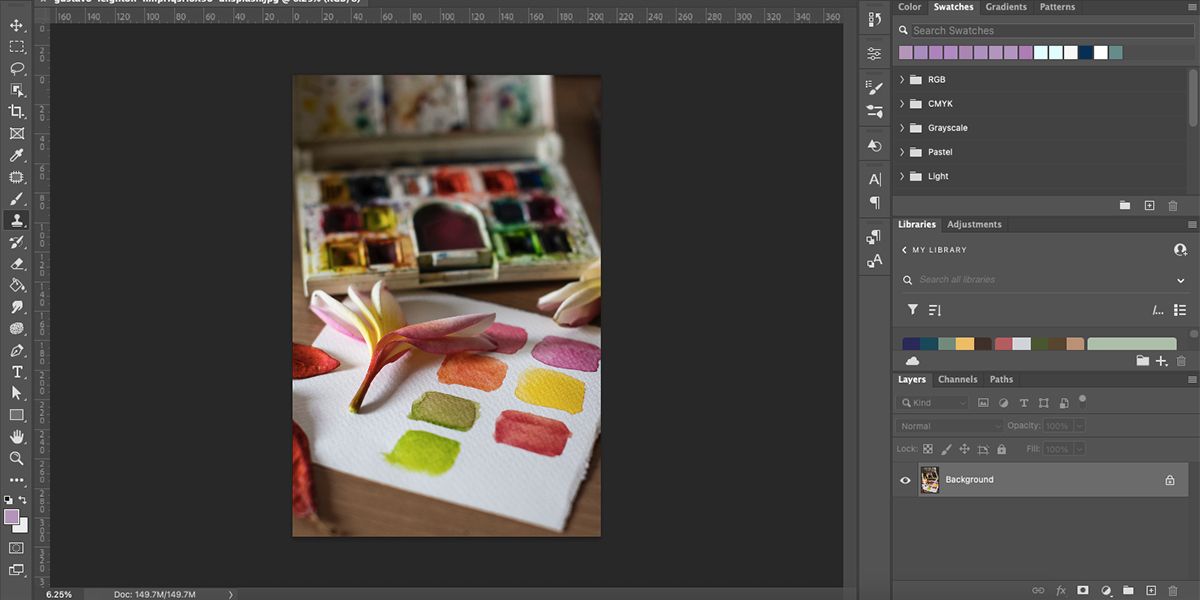
Task: Select the Rectangle shape tool
Action: tap(17, 415)
